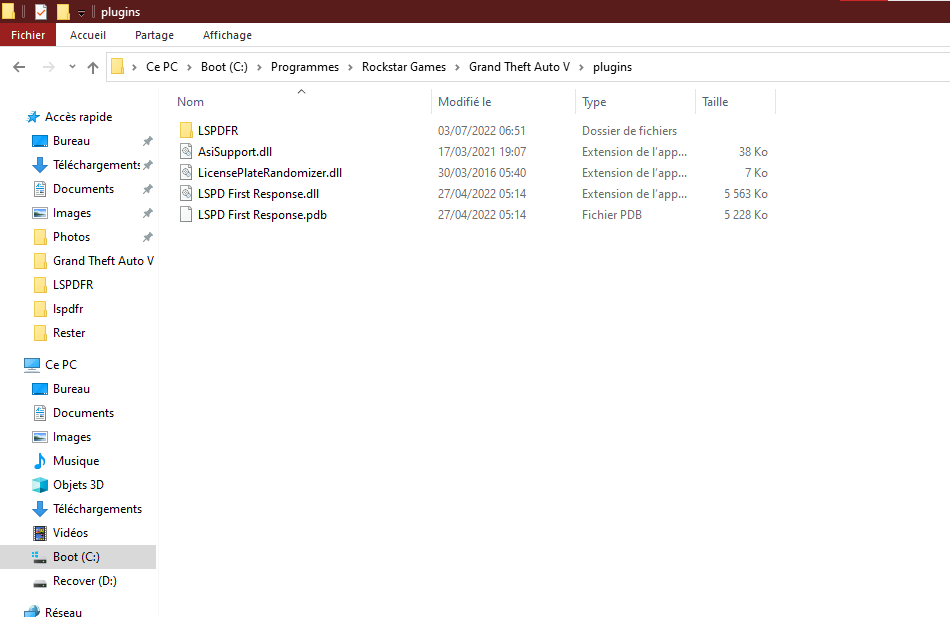The width and height of the screenshot is (950, 617).
Task: Open pinned Bureau under Accès rapide
Action: (x=71, y=141)
